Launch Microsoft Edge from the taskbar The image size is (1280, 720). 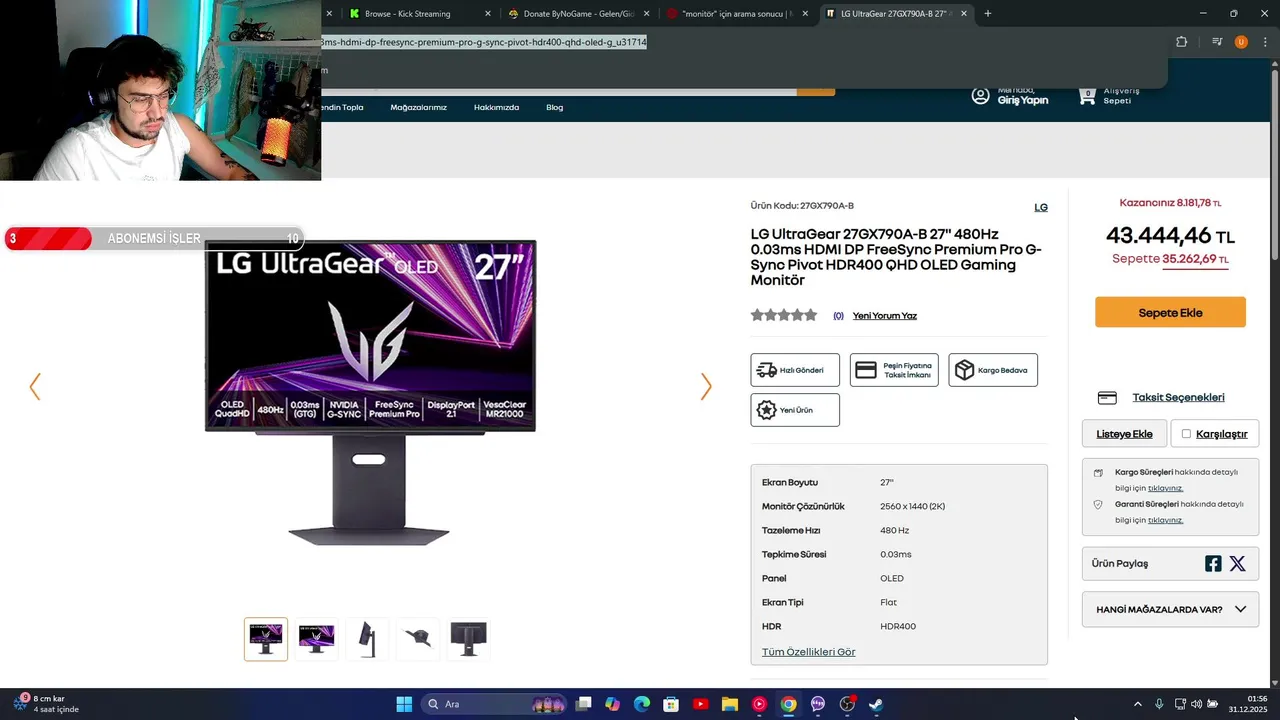642,704
